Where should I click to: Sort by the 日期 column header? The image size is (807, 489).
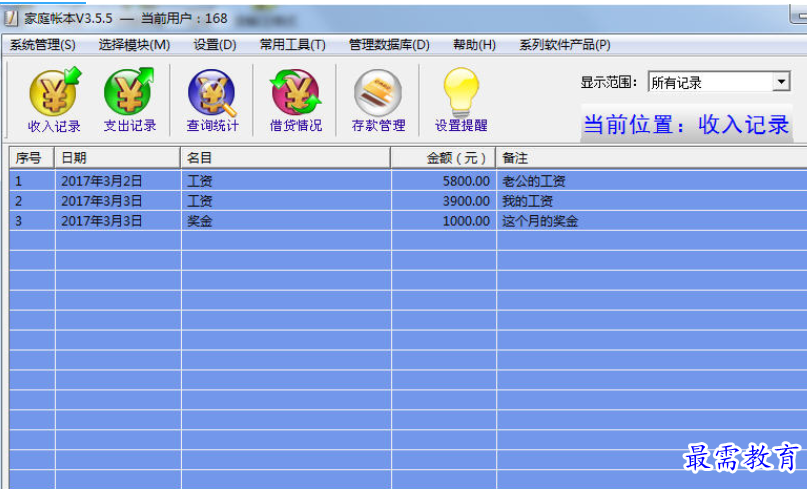pyautogui.click(x=118, y=158)
